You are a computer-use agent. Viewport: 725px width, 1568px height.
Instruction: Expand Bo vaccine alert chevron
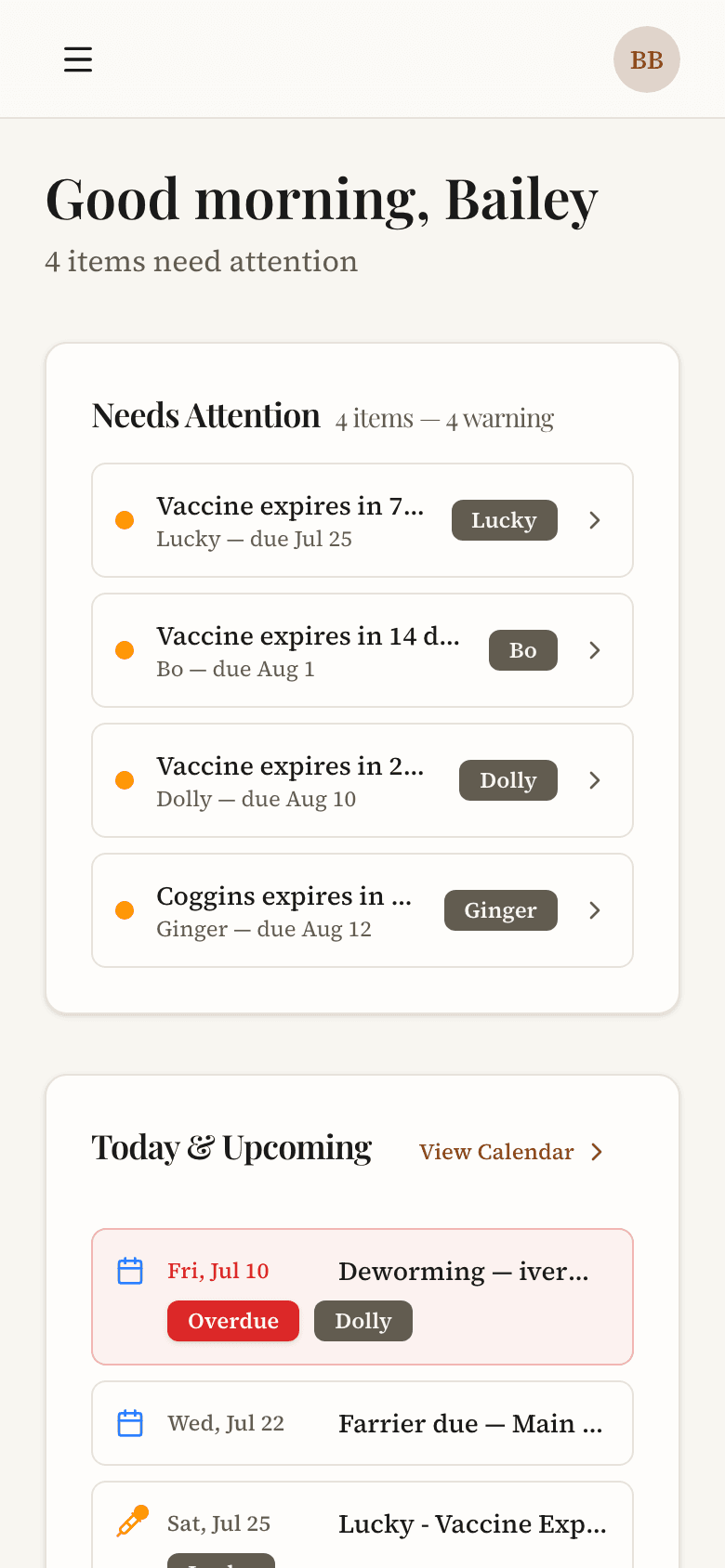coord(595,650)
